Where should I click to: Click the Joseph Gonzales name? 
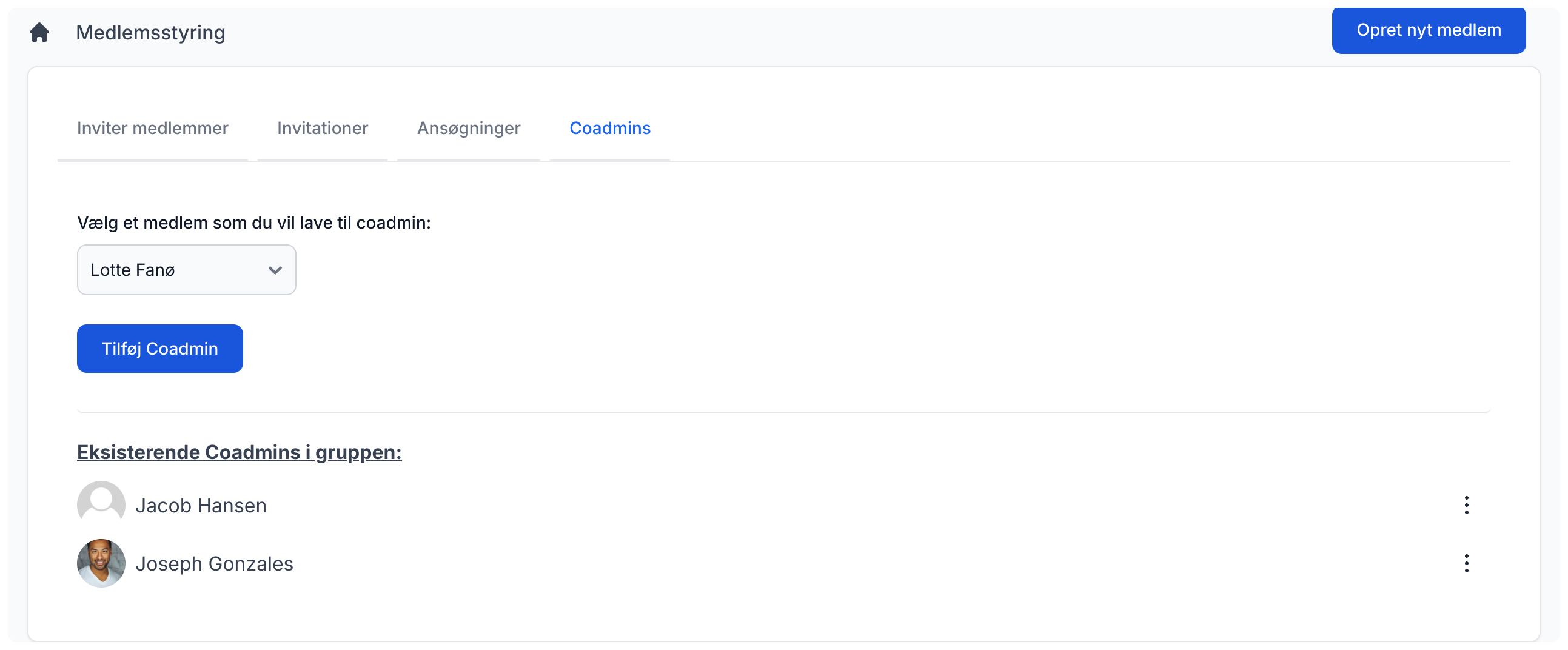tap(214, 564)
